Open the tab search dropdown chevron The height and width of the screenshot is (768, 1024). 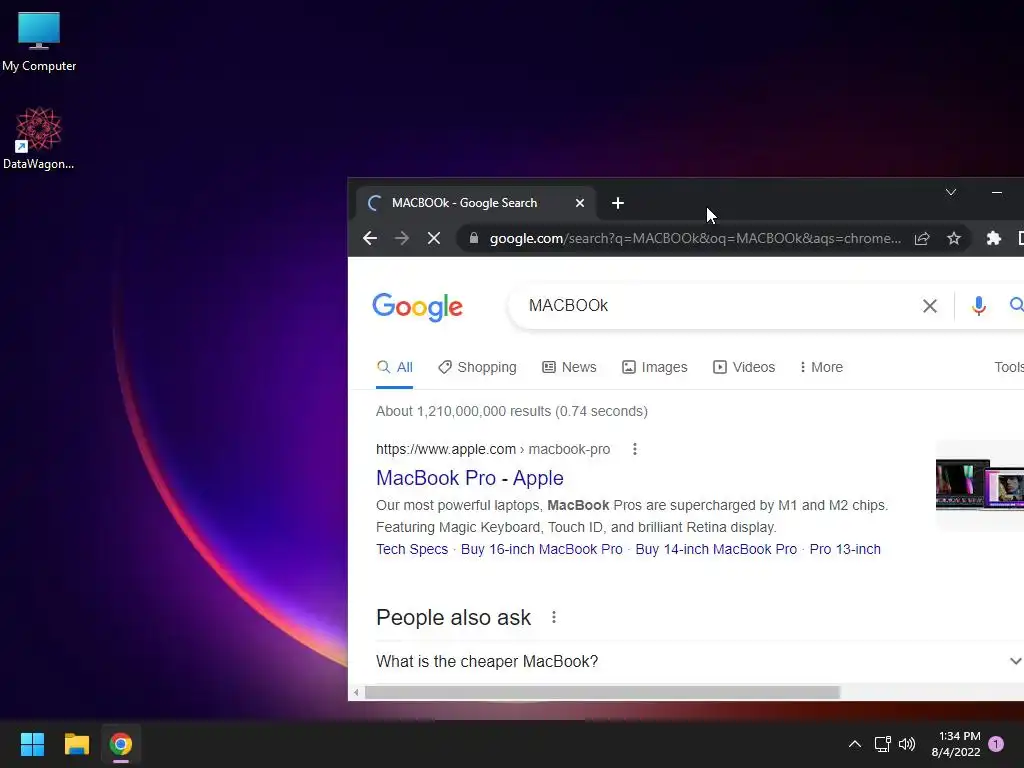pyautogui.click(x=951, y=192)
